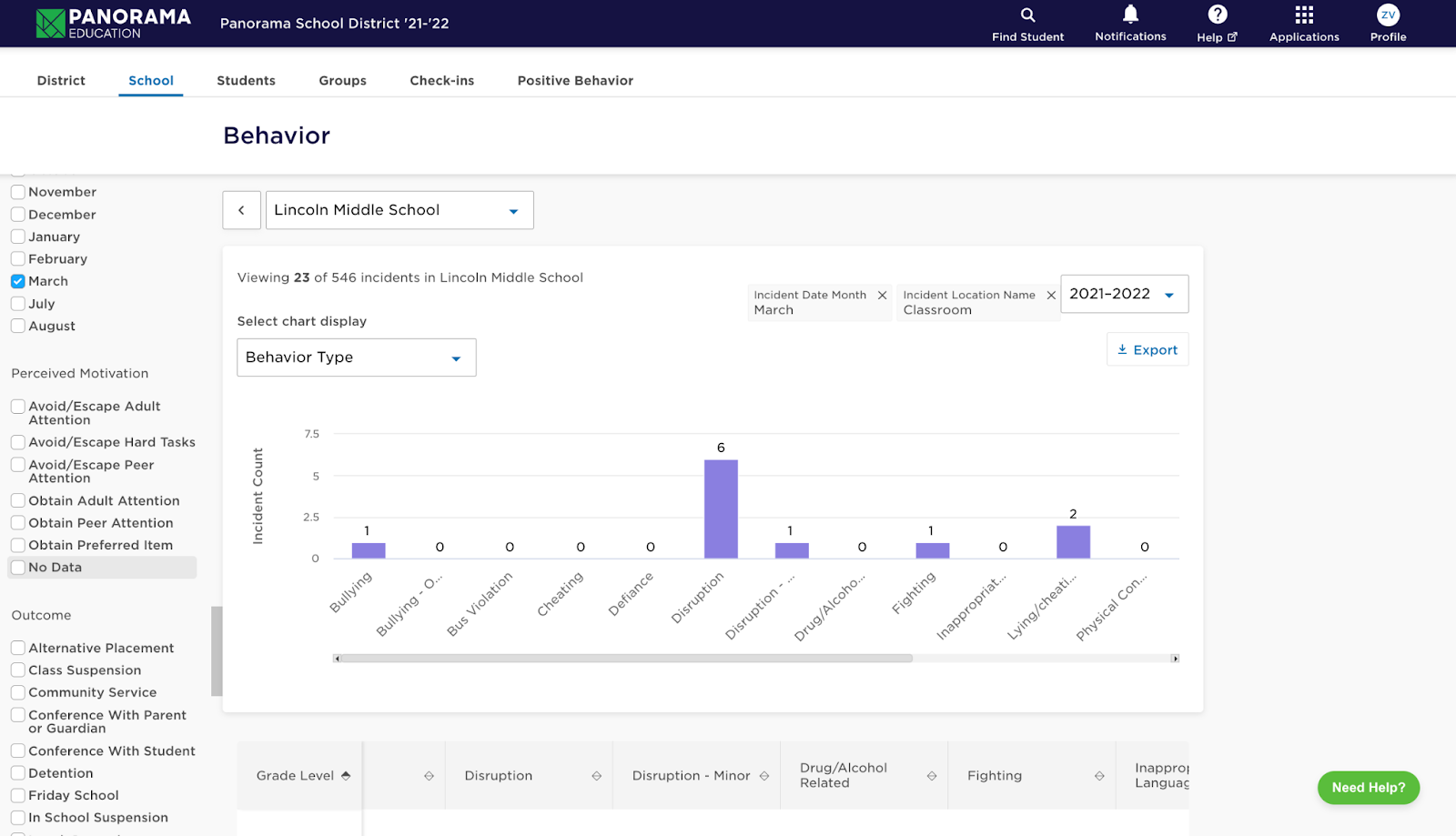The image size is (1456, 836).
Task: Open Find Student search icon
Action: pos(1027,15)
